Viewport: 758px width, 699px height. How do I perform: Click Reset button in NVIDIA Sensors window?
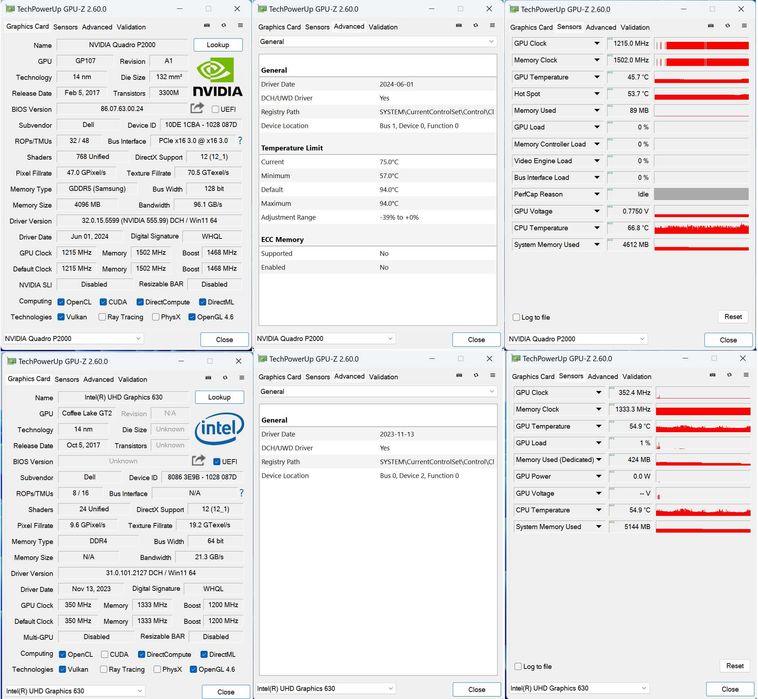(x=733, y=317)
